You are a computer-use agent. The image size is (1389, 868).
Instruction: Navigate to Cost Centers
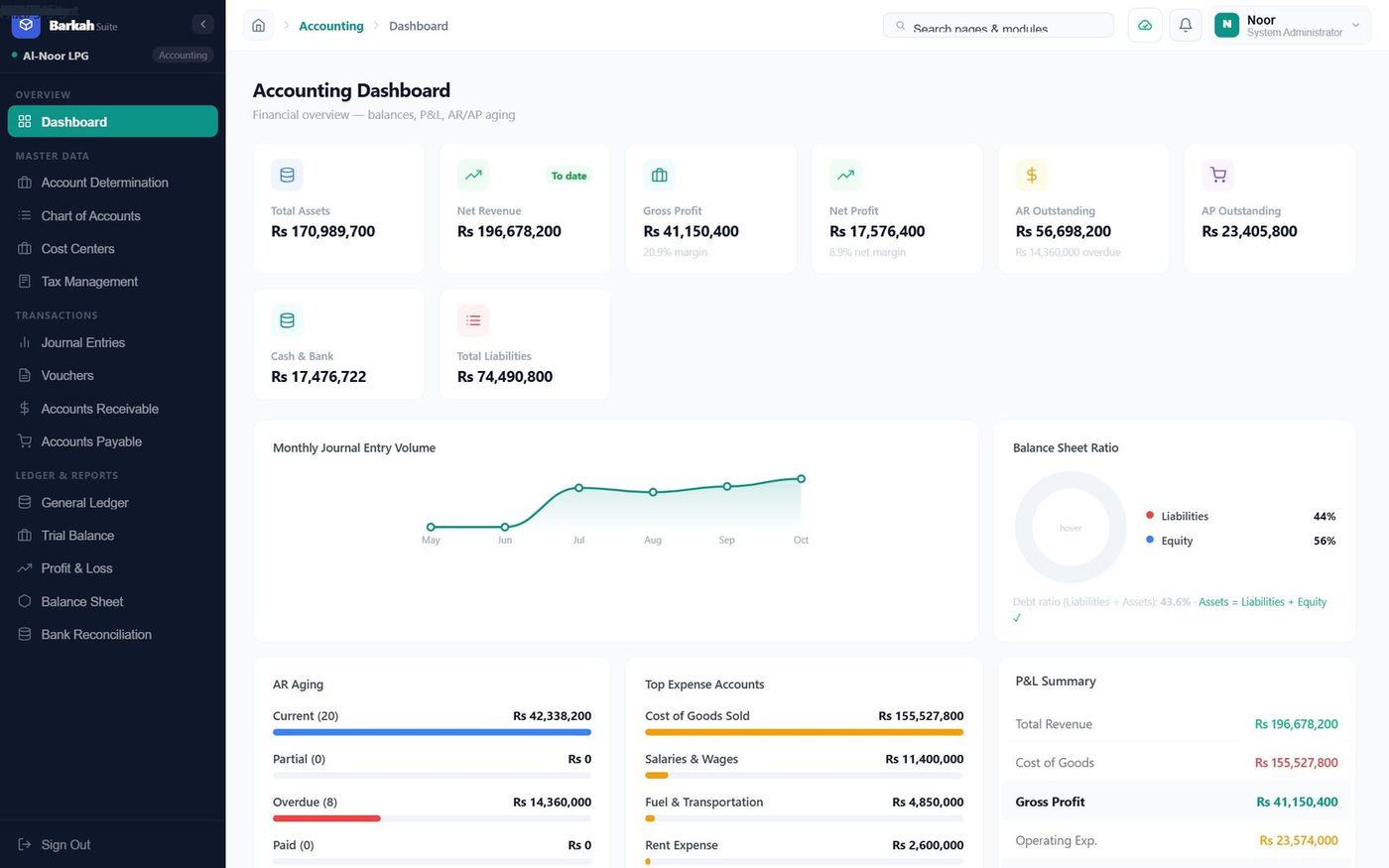112,248
